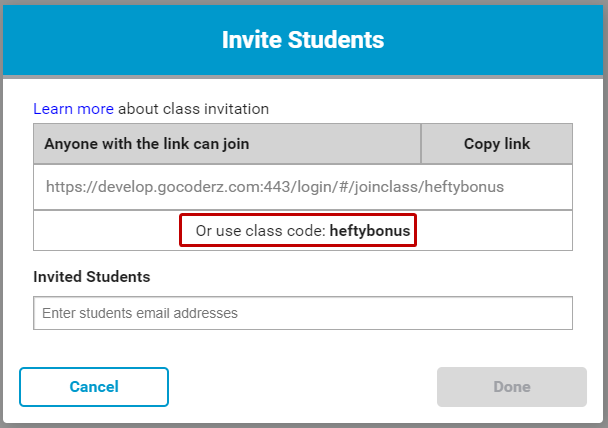The width and height of the screenshot is (608, 428).
Task: Open the Learn more link
Action: 73,108
